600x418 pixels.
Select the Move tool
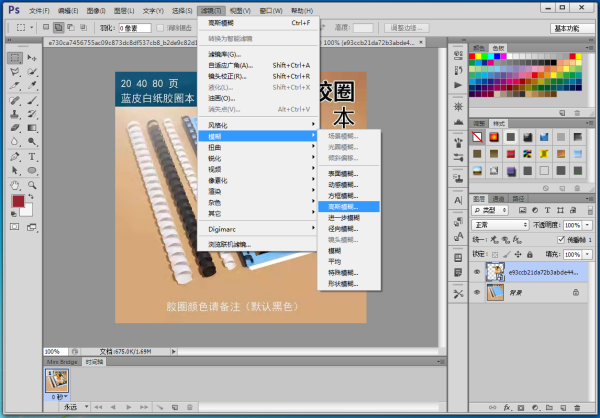coord(32,59)
